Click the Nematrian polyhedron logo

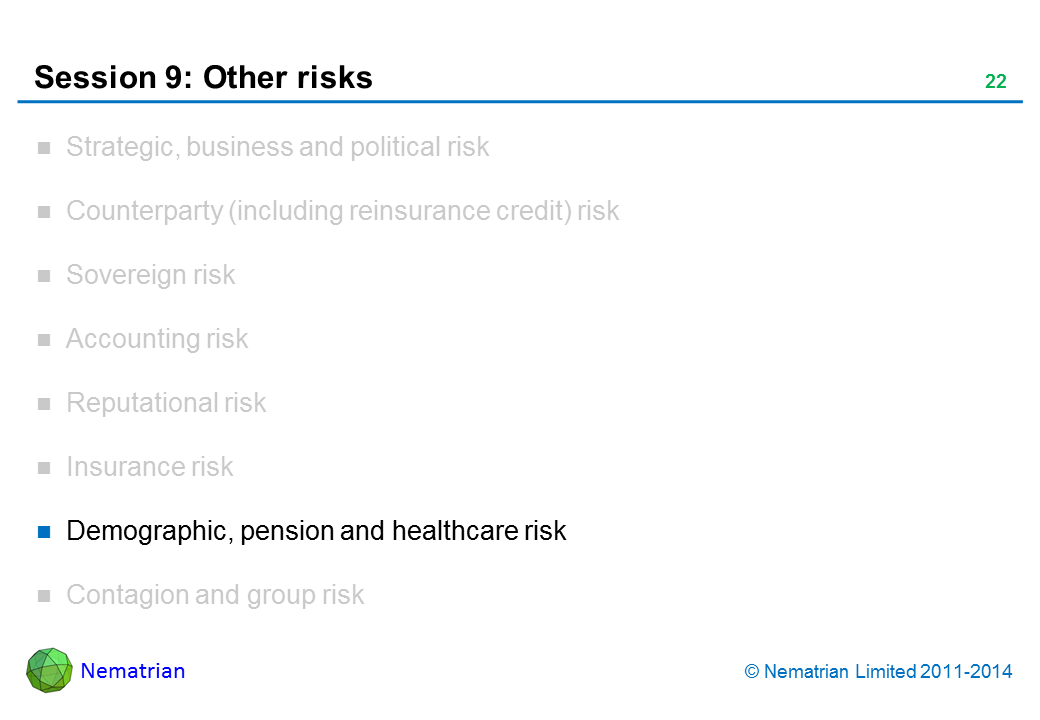(49, 670)
